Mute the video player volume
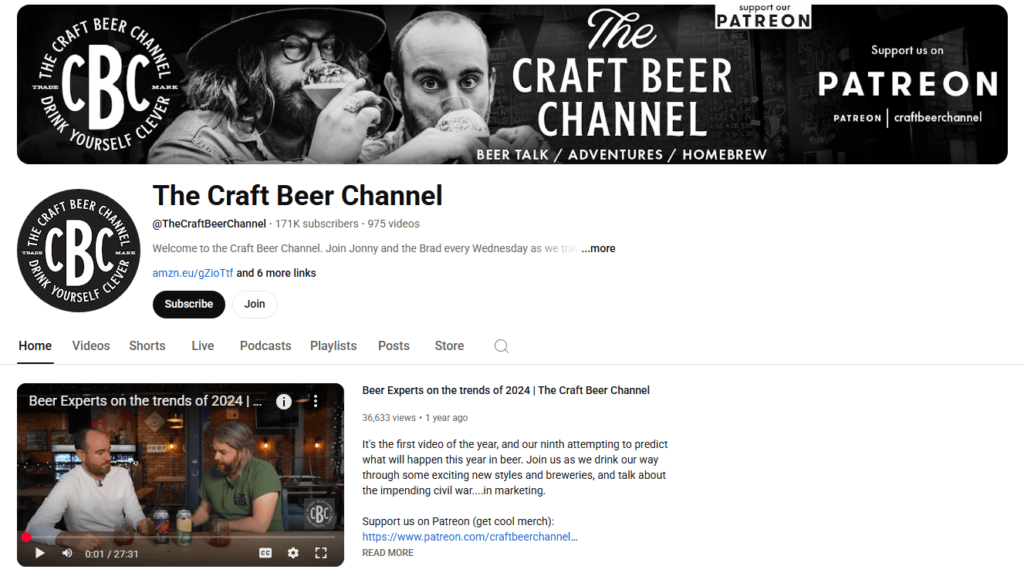Screen dimensions: 1024x576 [67, 553]
